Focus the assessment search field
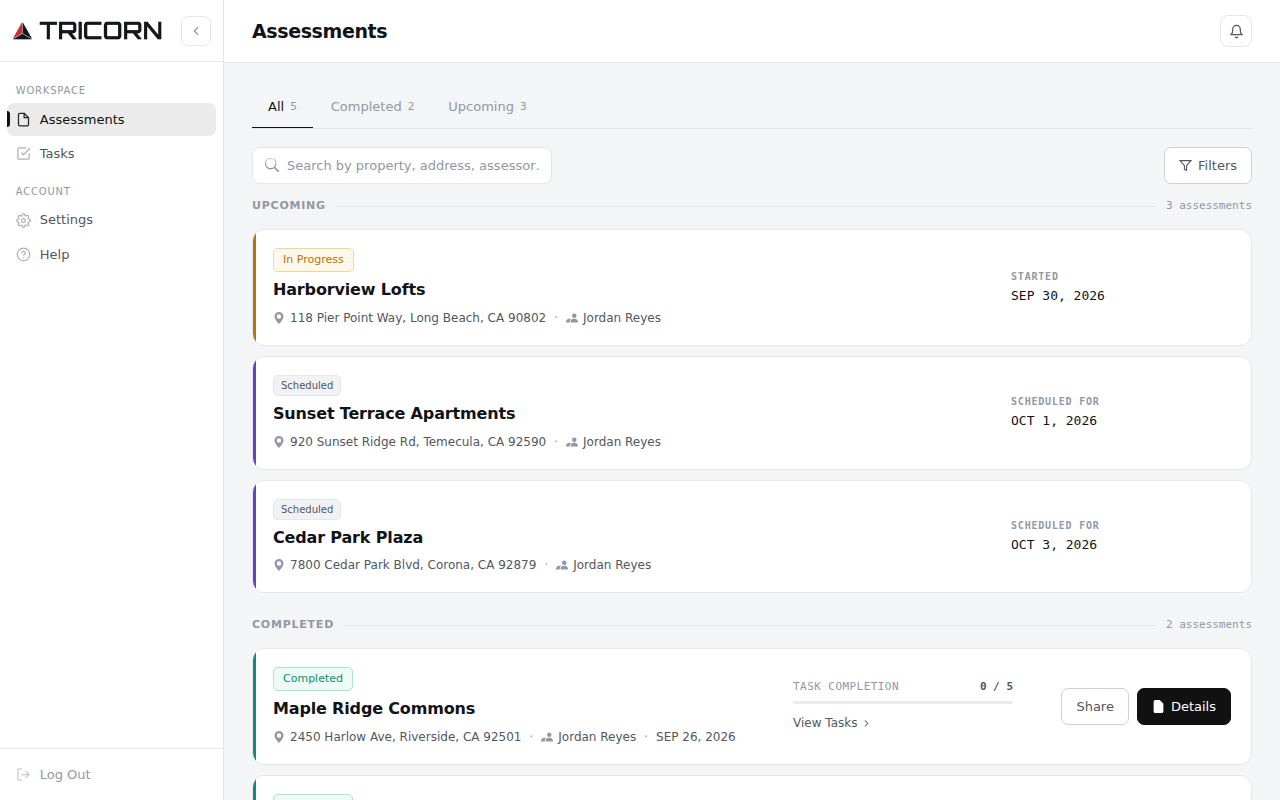 pyautogui.click(x=402, y=165)
